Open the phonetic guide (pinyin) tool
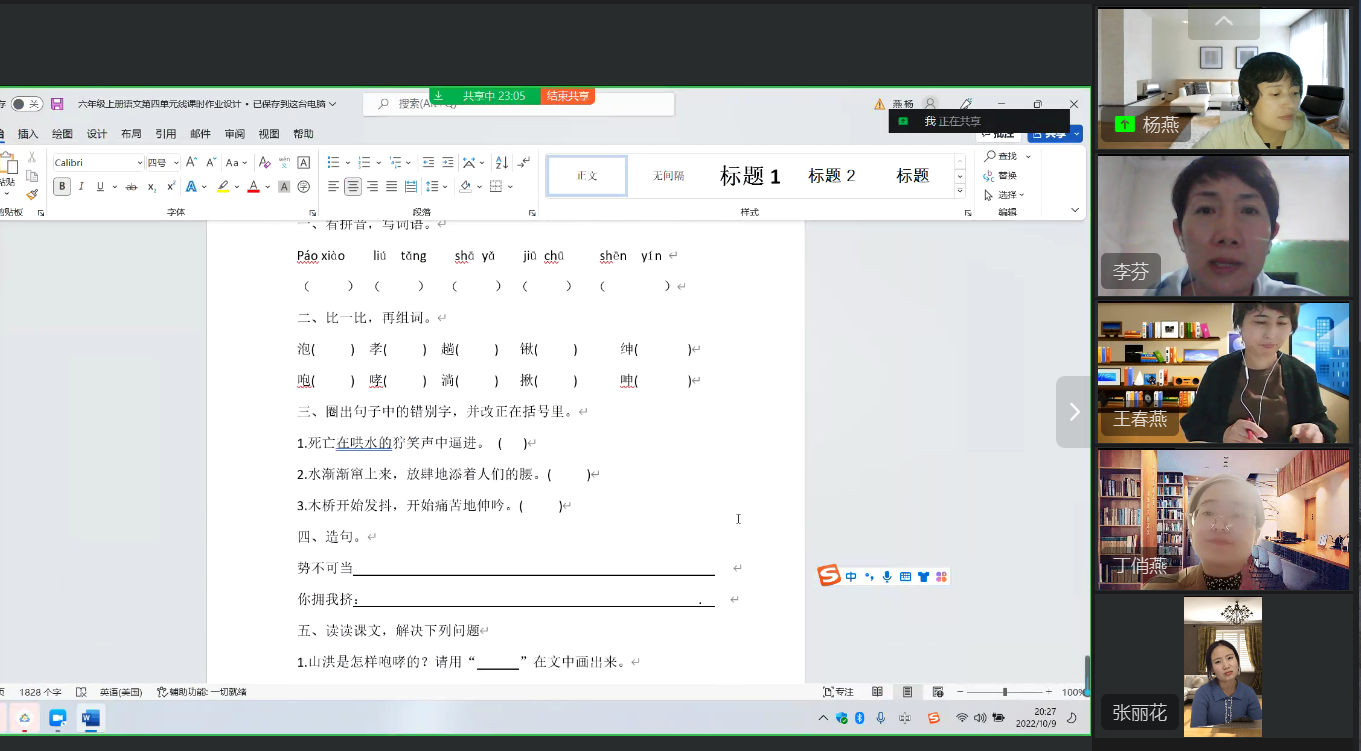Screen dimensions: 1361x751 click(x=285, y=162)
